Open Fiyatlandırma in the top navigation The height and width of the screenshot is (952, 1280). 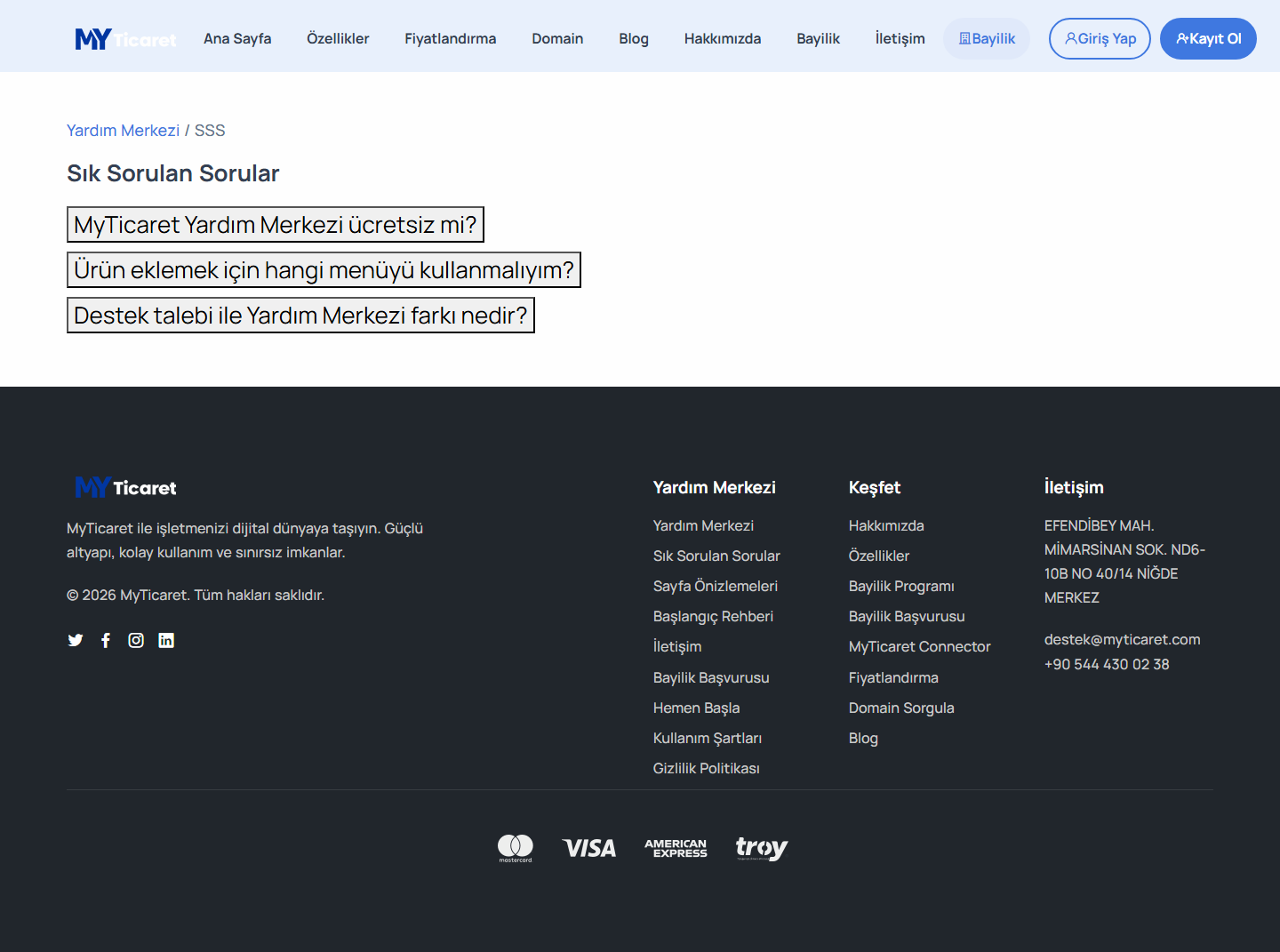point(451,39)
